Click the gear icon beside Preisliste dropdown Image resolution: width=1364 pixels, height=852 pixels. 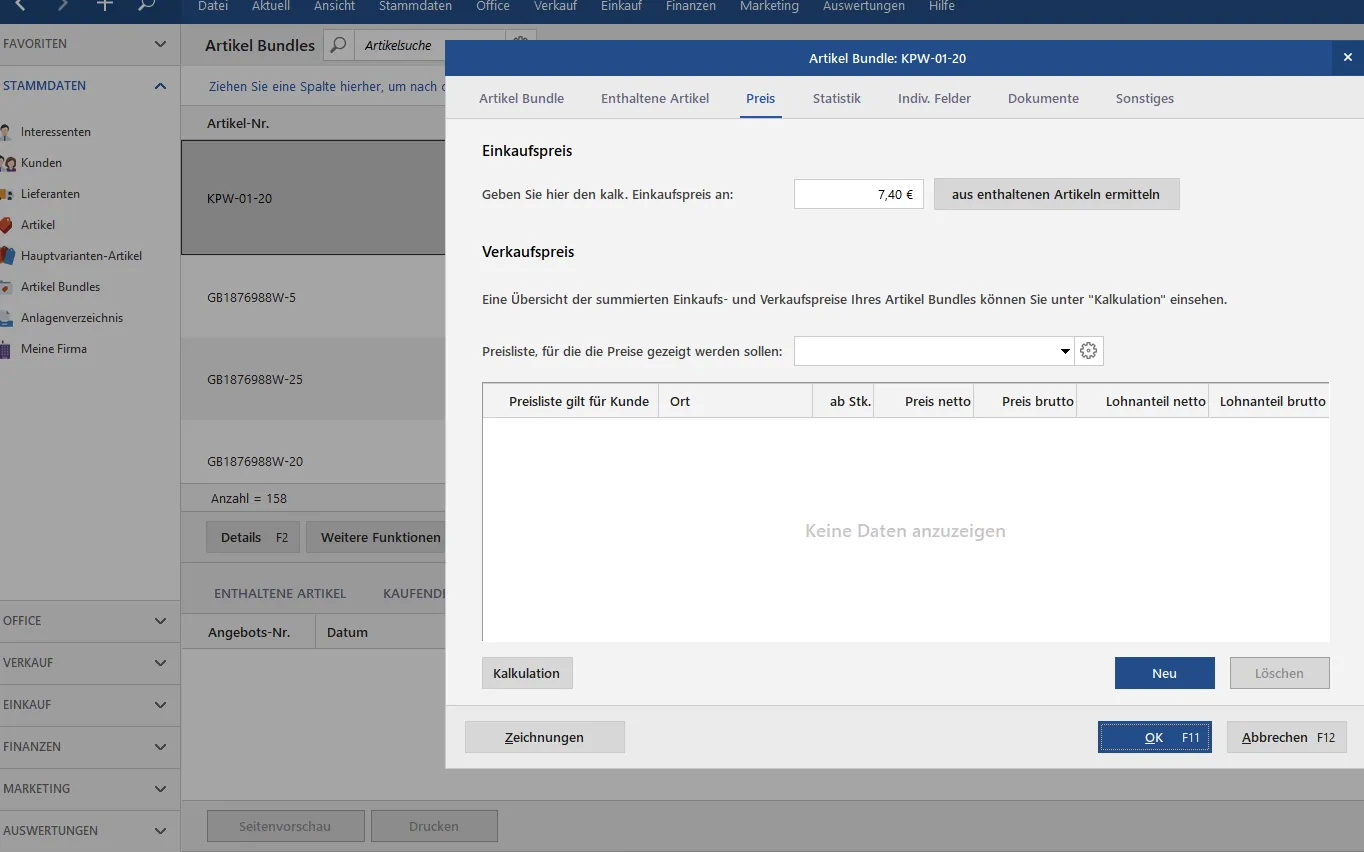[1089, 351]
